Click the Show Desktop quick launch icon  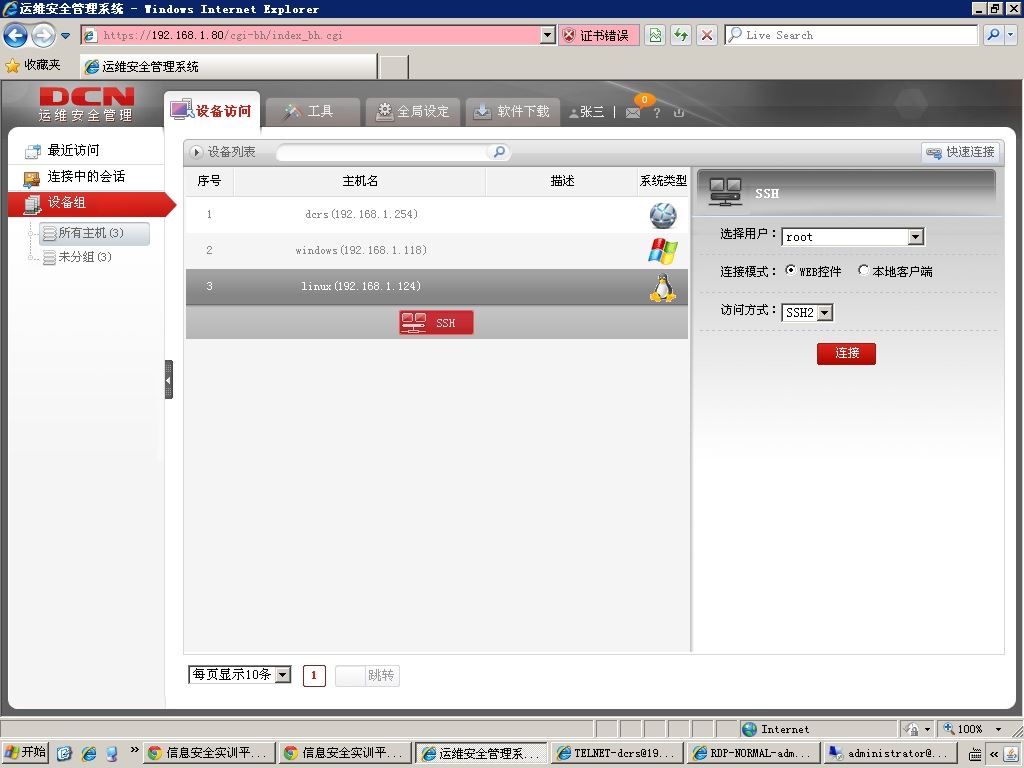click(63, 753)
